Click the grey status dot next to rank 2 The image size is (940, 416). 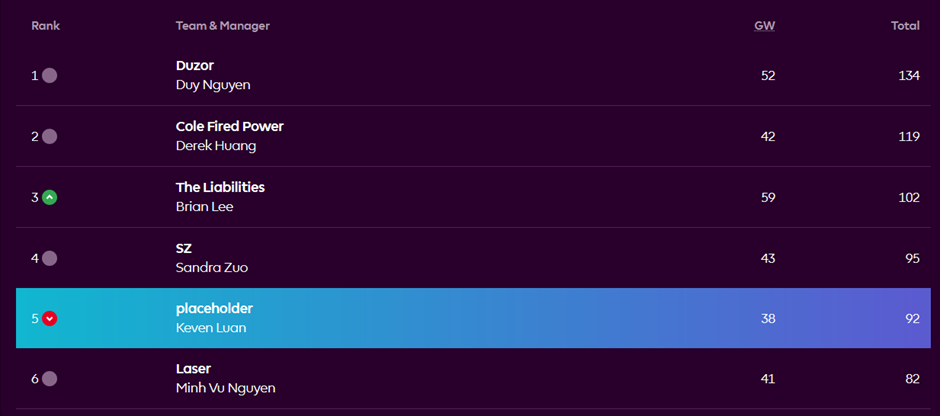click(50, 137)
